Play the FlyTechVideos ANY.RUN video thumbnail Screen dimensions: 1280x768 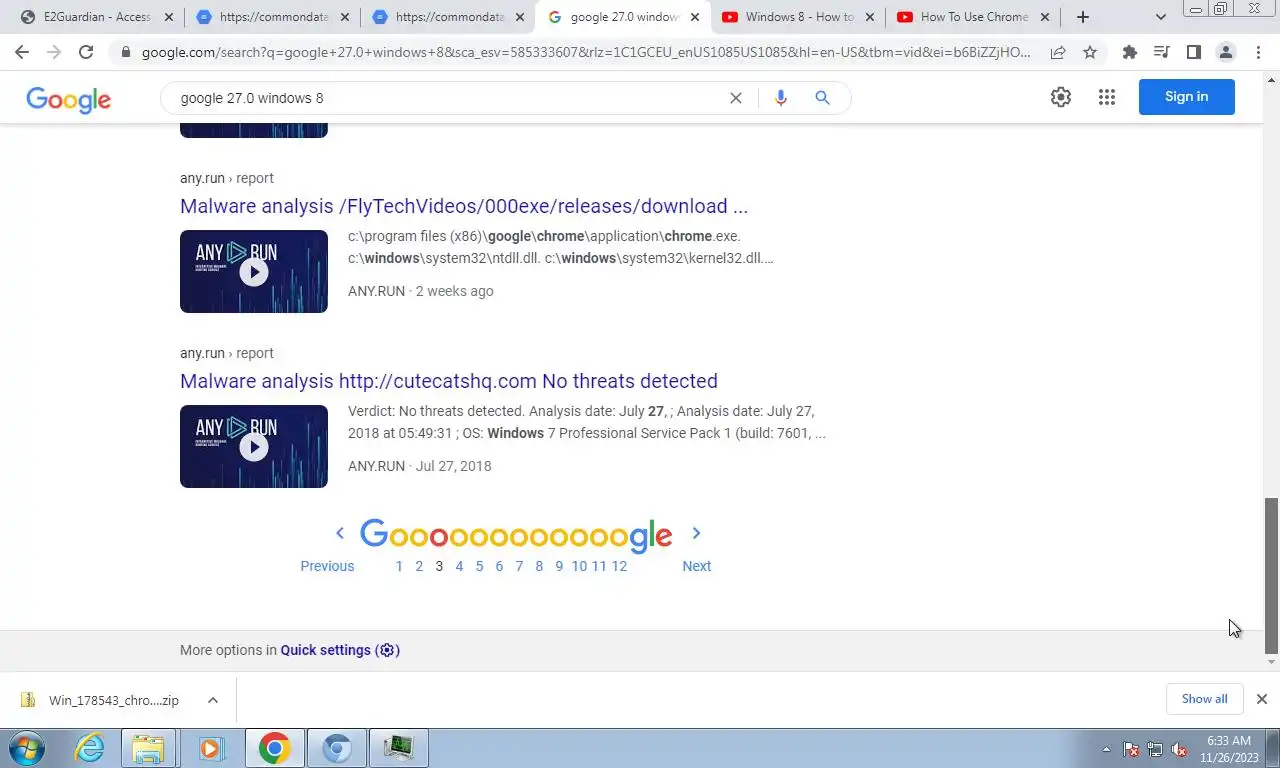(254, 271)
